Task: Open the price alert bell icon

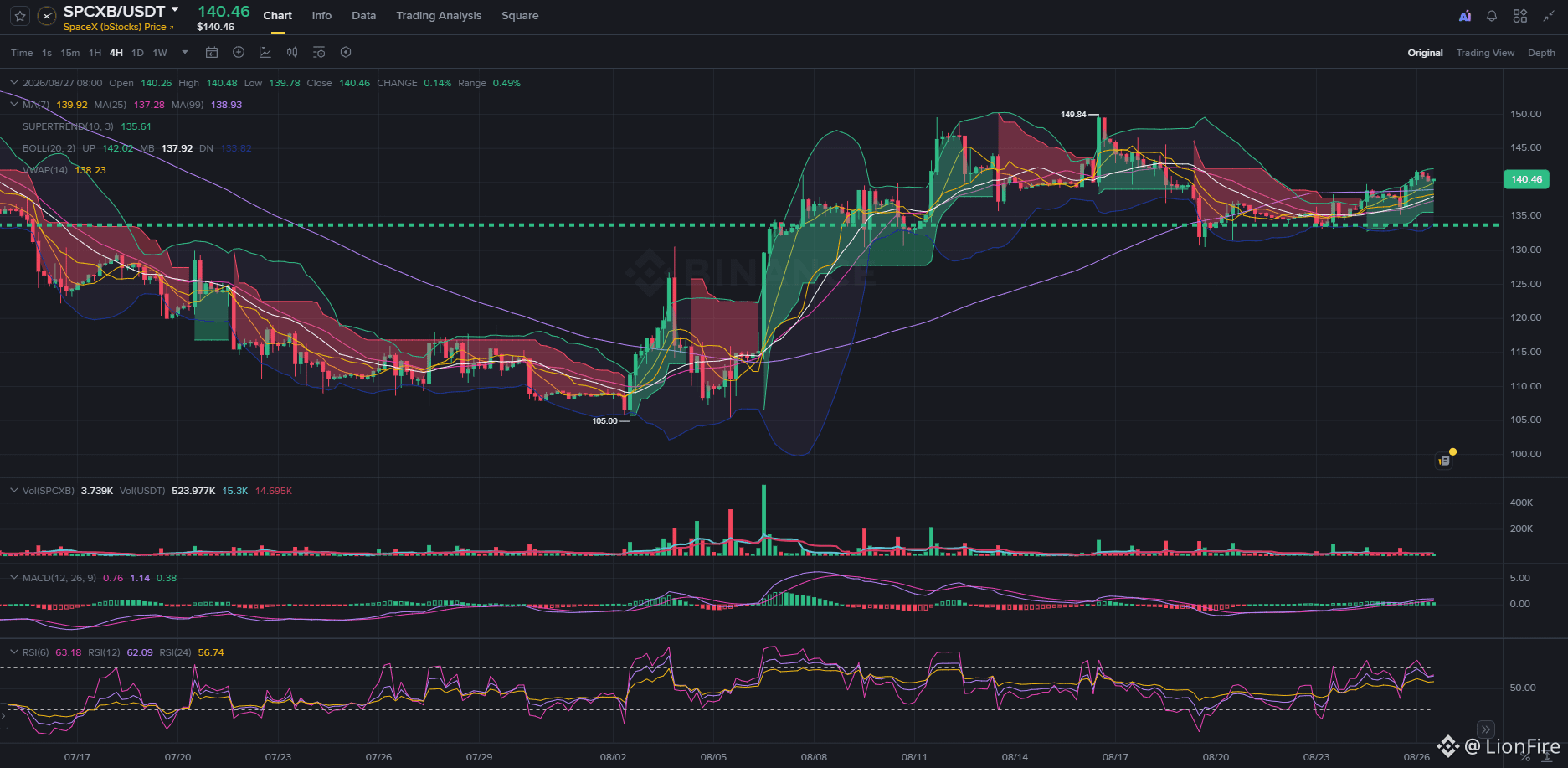Action: tap(1492, 16)
